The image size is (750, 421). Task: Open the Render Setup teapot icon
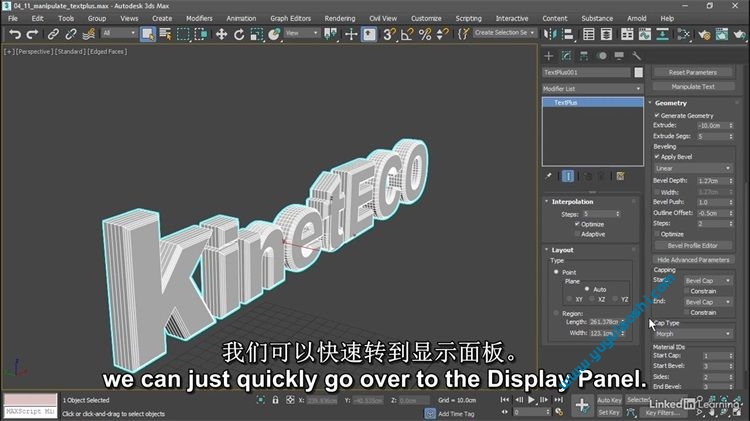(704, 34)
